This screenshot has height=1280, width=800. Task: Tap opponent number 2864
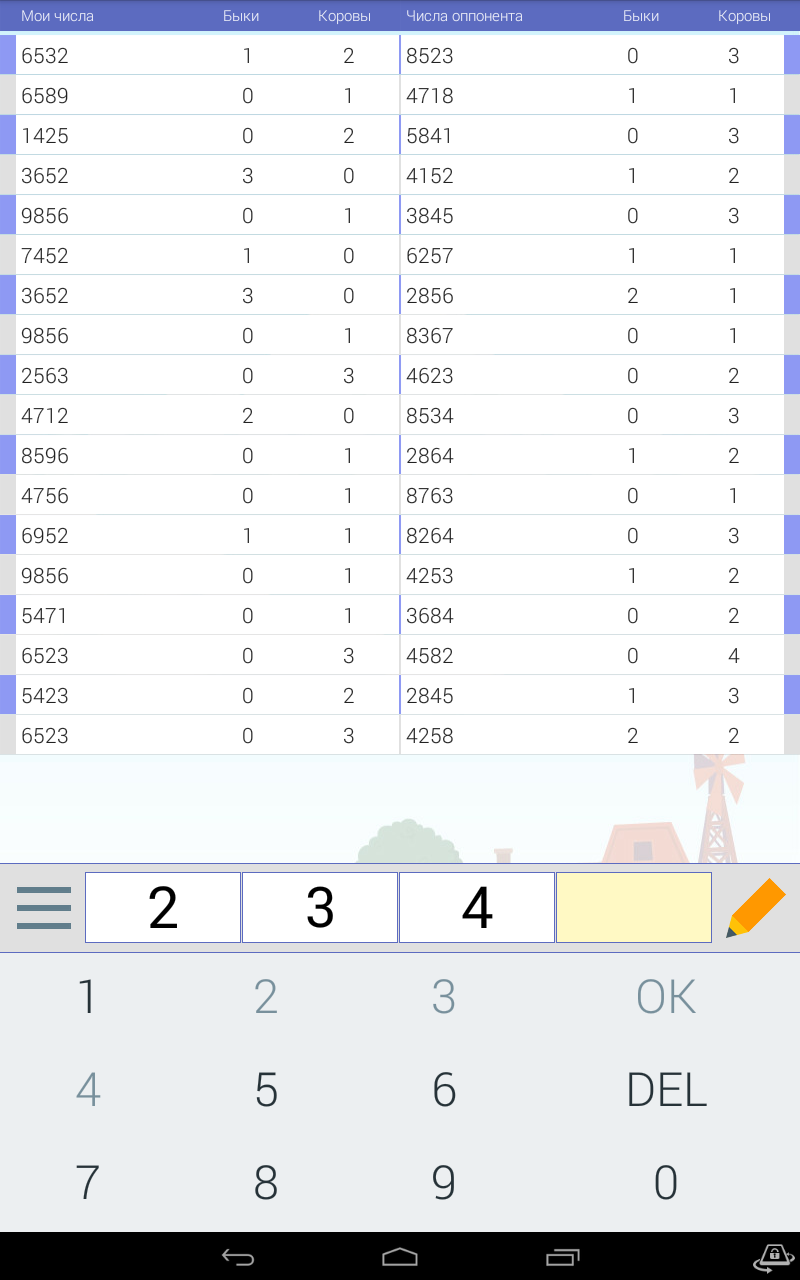click(x=430, y=456)
